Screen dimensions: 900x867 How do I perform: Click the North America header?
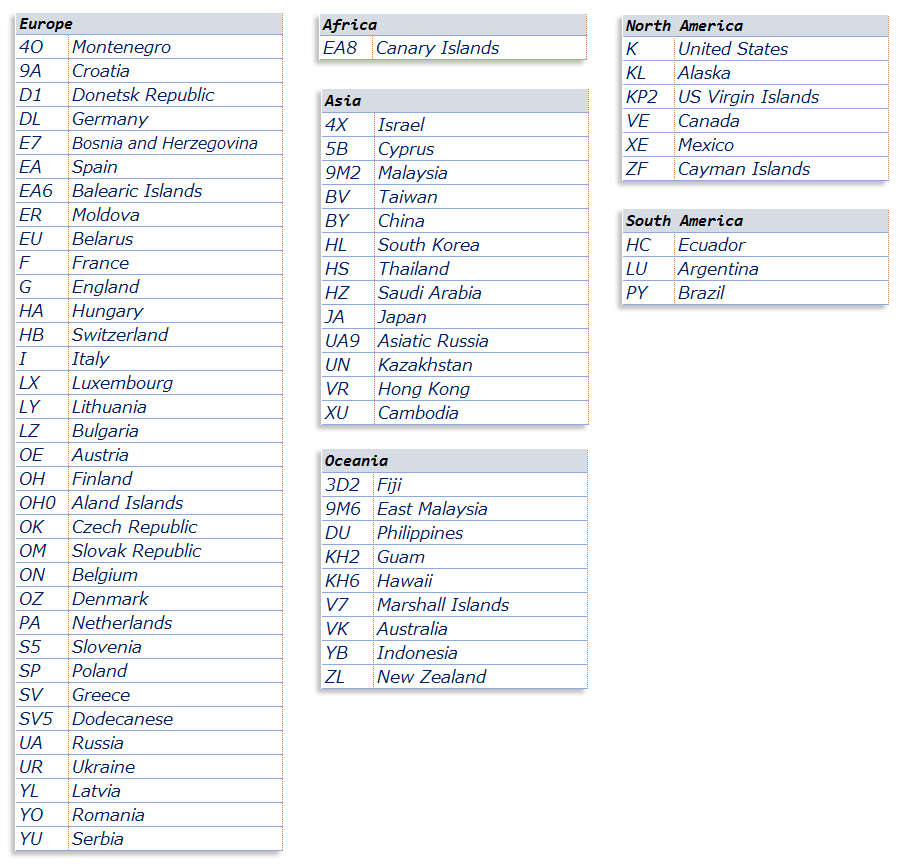(684, 26)
